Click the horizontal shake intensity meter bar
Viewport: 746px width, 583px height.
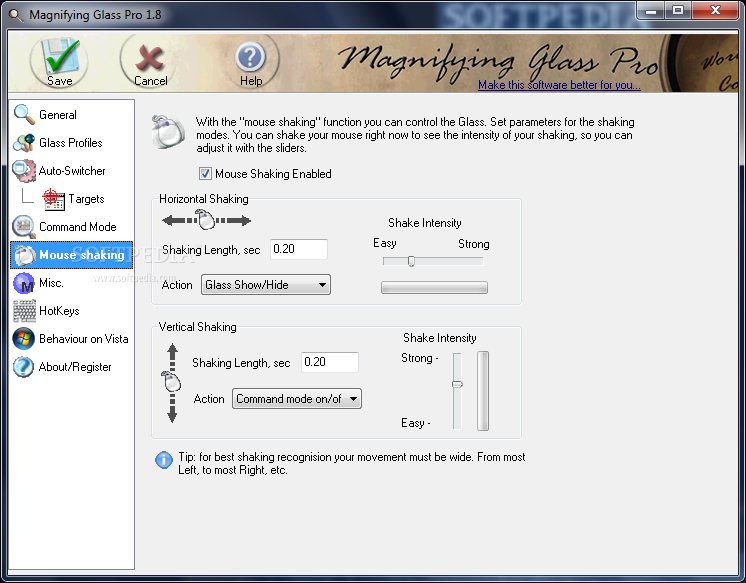click(x=434, y=287)
